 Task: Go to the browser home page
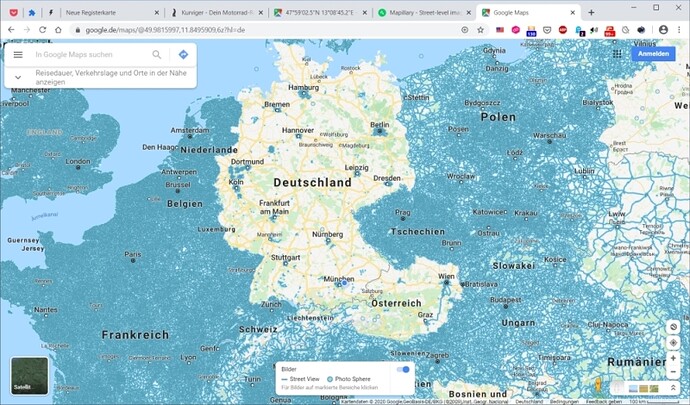pyautogui.click(x=58, y=30)
